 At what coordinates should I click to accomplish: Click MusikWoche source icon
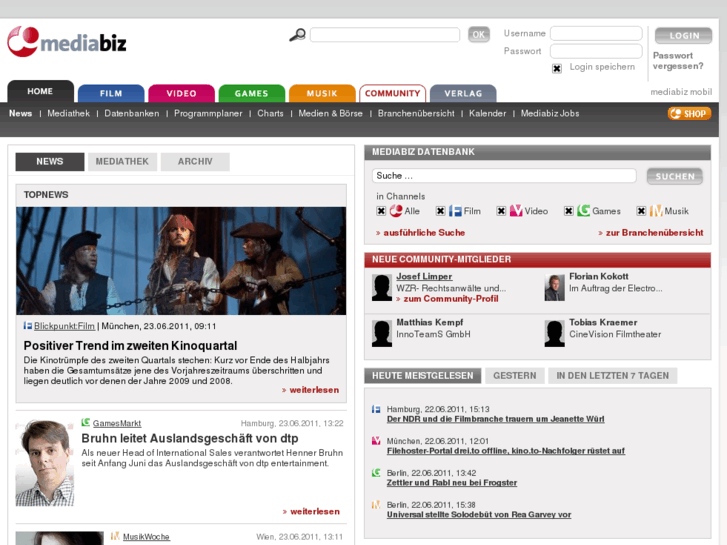(115, 536)
